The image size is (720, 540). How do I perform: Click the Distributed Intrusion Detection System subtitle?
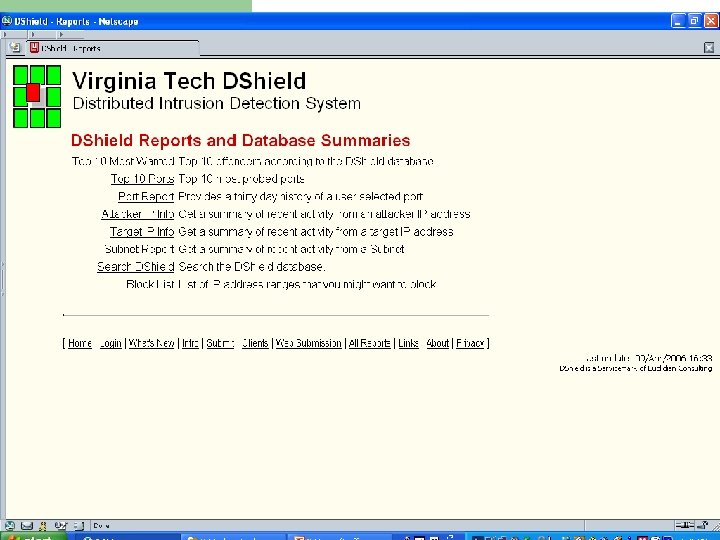(x=217, y=103)
